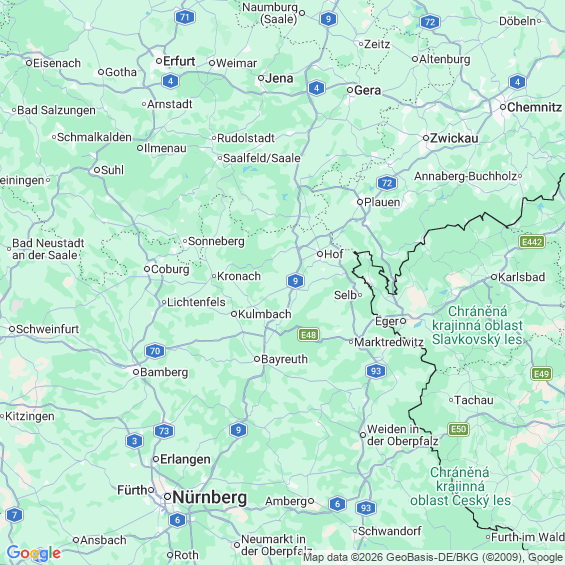Click the E49 route marker
The width and height of the screenshot is (565, 565).
[x=542, y=374]
